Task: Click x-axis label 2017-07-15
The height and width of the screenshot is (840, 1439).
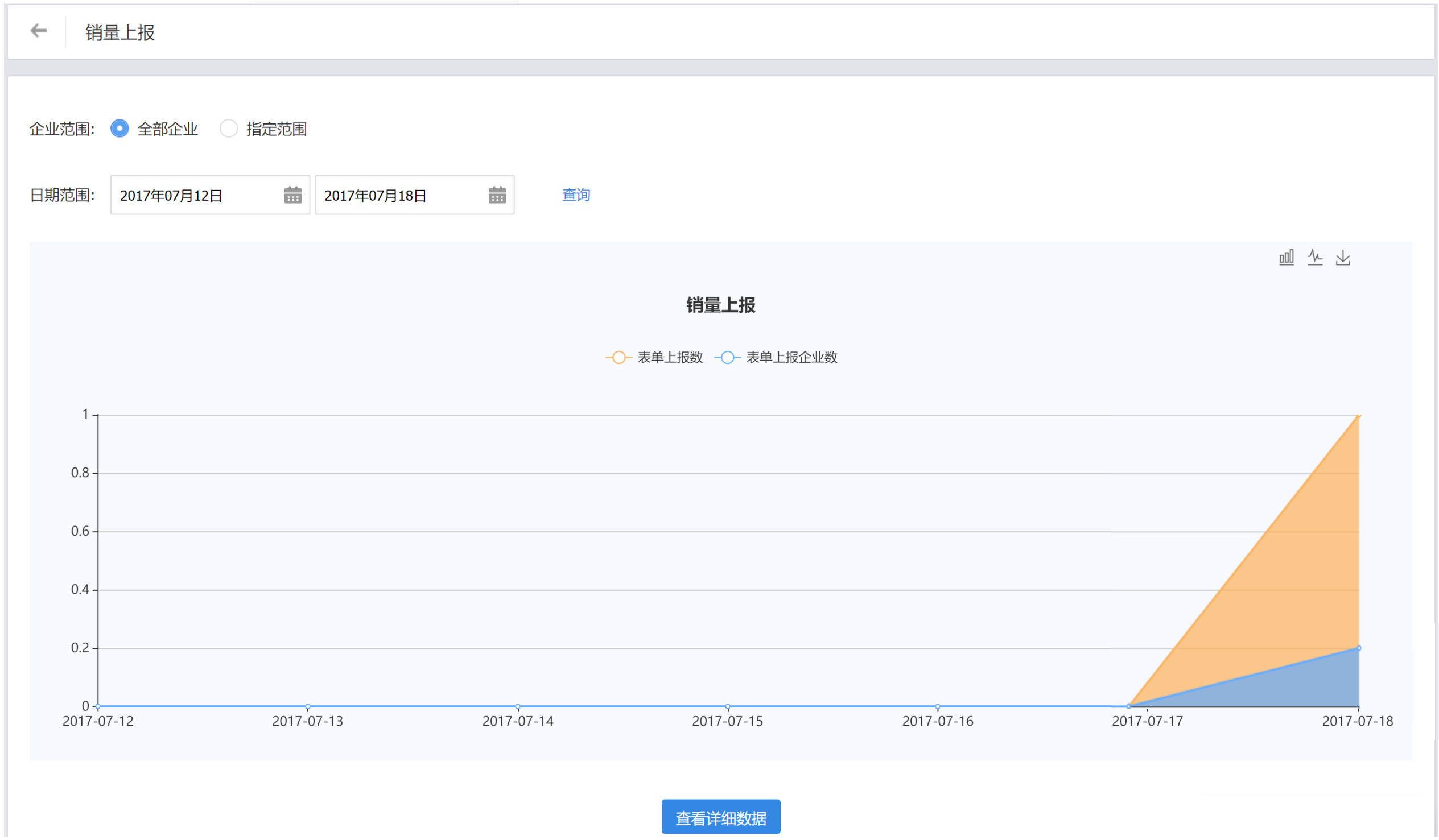Action: click(728, 722)
